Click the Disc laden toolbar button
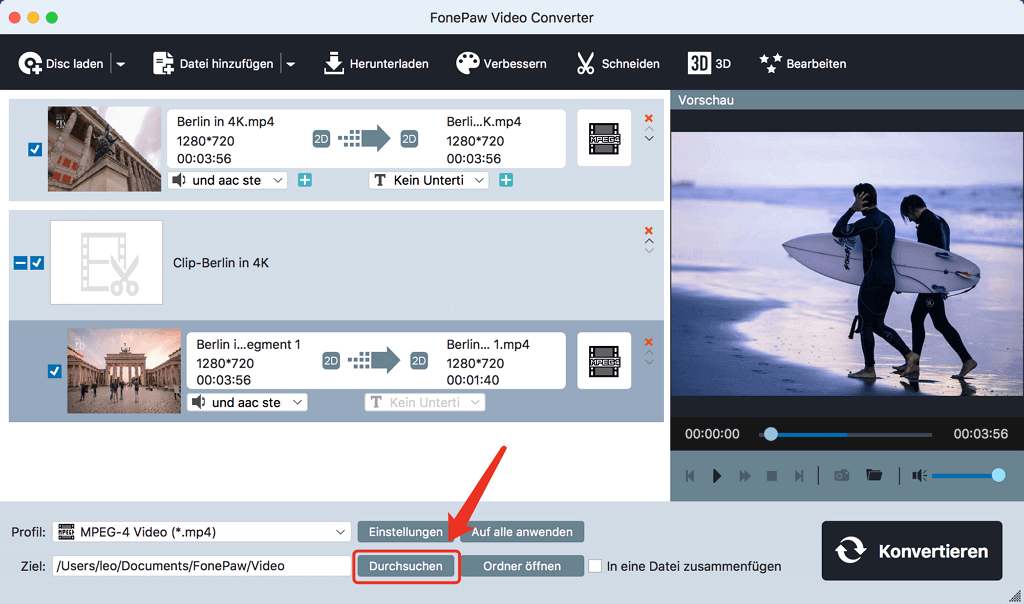The height and width of the screenshot is (604, 1024). [61, 63]
